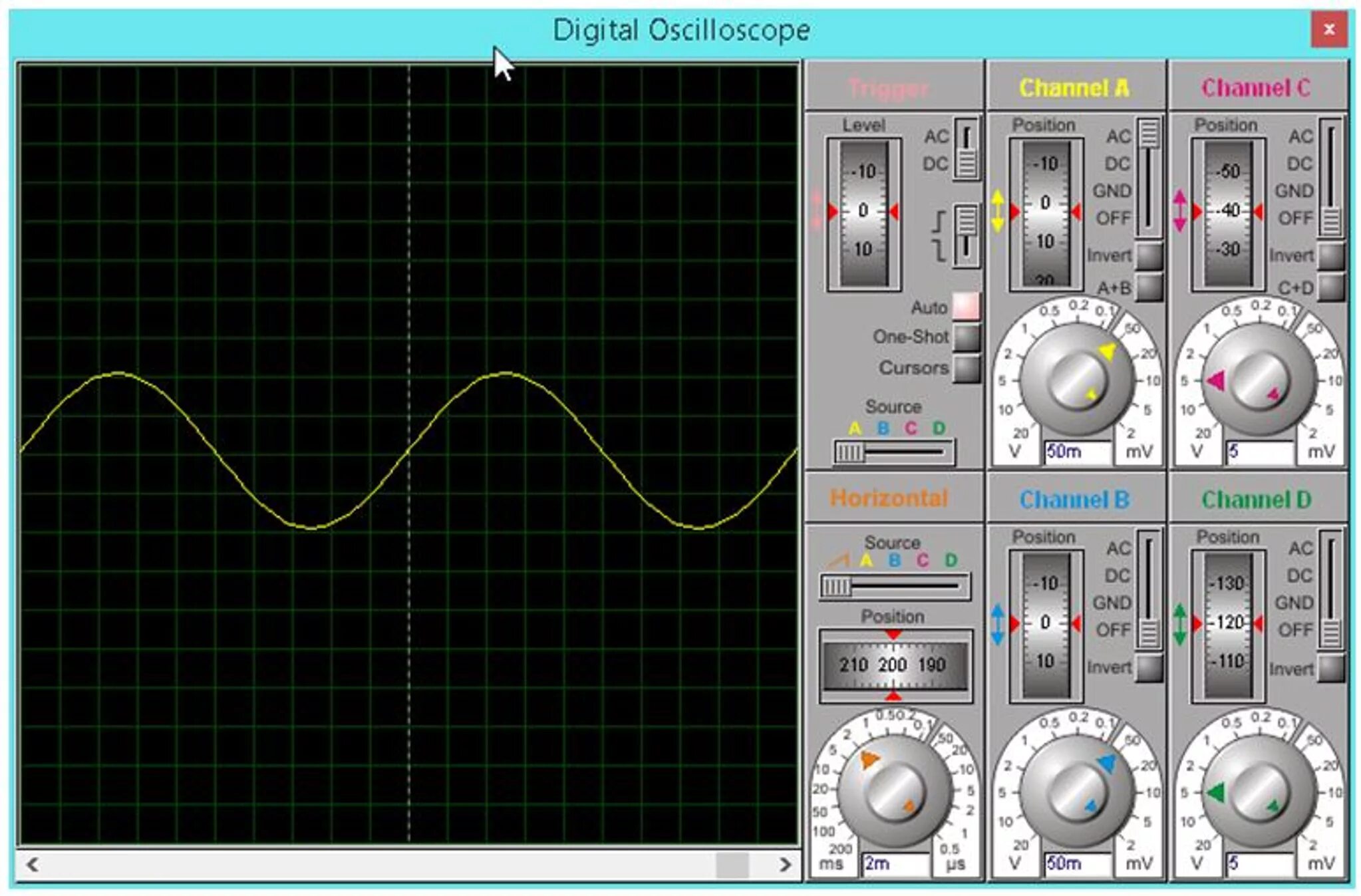Toggle Channel A Invert button

1149,255
